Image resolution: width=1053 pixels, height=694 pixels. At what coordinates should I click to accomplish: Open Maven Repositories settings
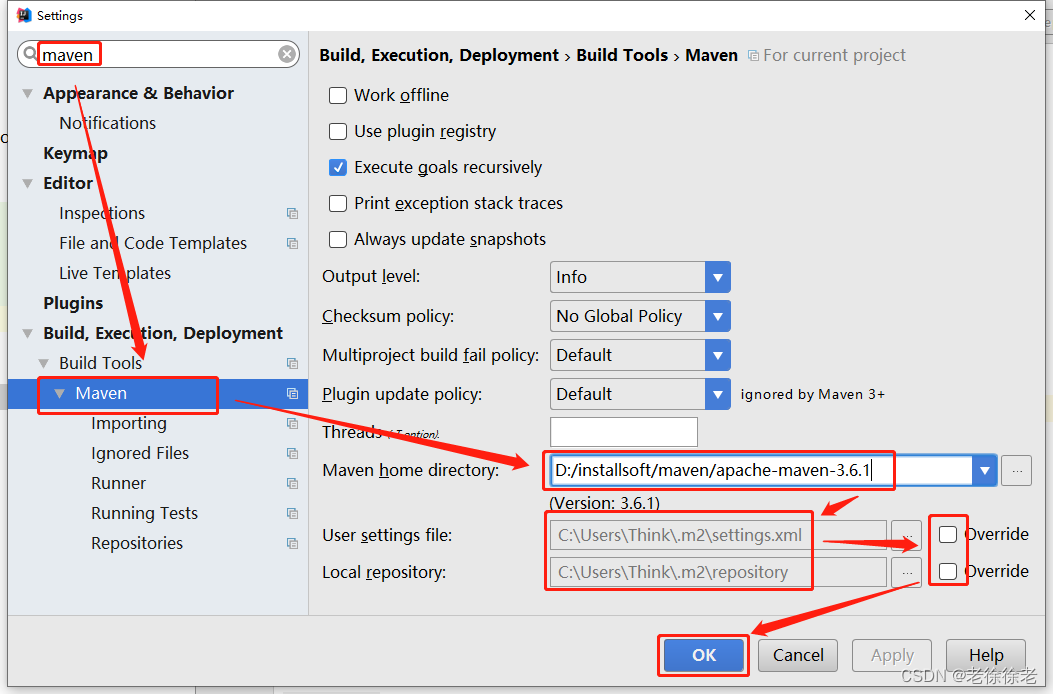coord(137,544)
